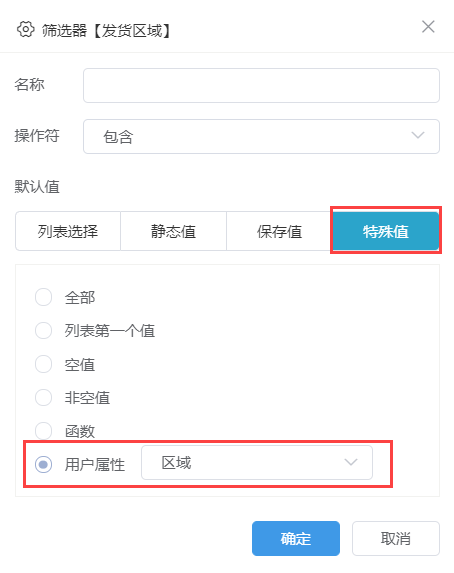The image size is (454, 573).
Task: Switch to the 保存值 tab
Action: (x=279, y=231)
